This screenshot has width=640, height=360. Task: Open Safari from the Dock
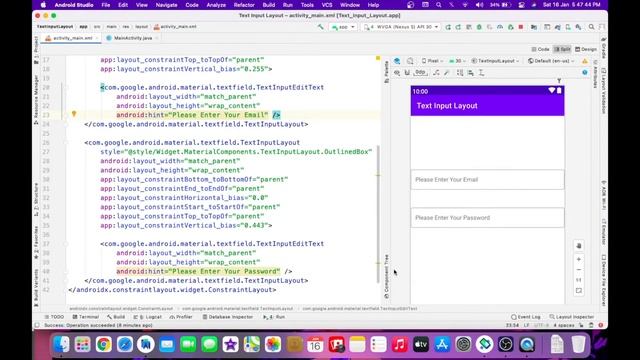tap(124, 344)
